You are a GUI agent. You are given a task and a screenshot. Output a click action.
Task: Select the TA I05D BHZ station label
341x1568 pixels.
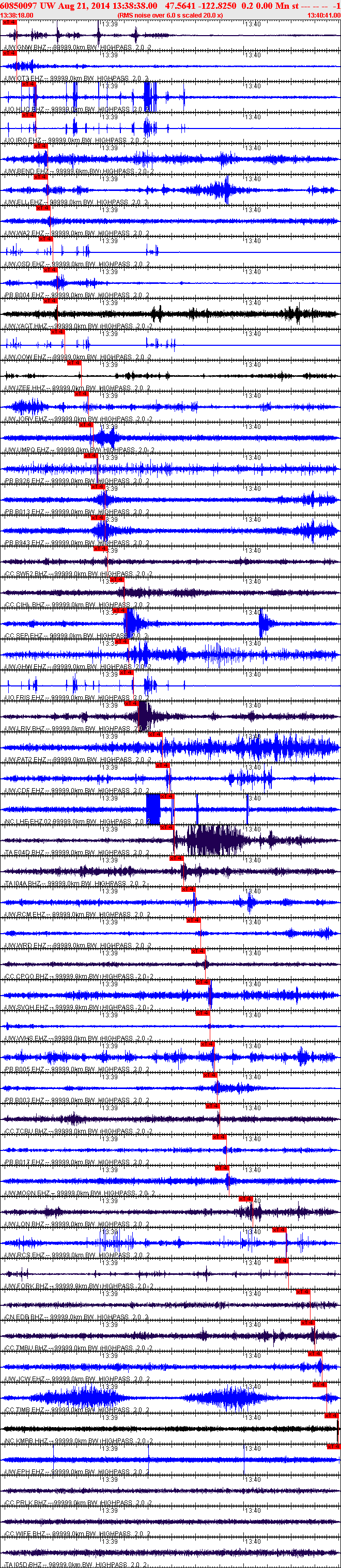point(76,1565)
